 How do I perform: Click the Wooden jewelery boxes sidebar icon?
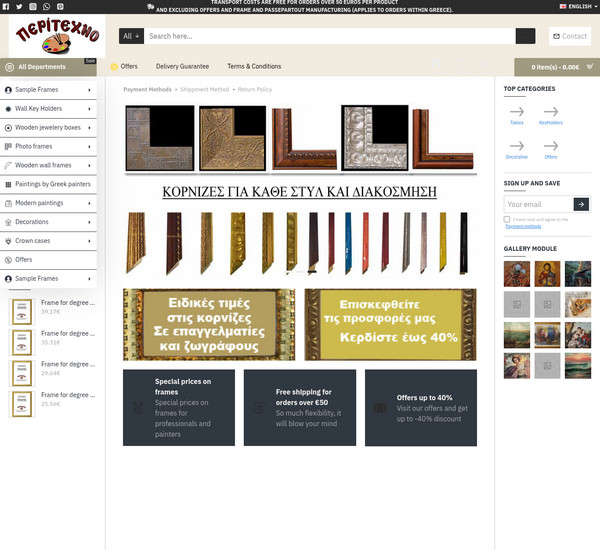(x=8, y=127)
